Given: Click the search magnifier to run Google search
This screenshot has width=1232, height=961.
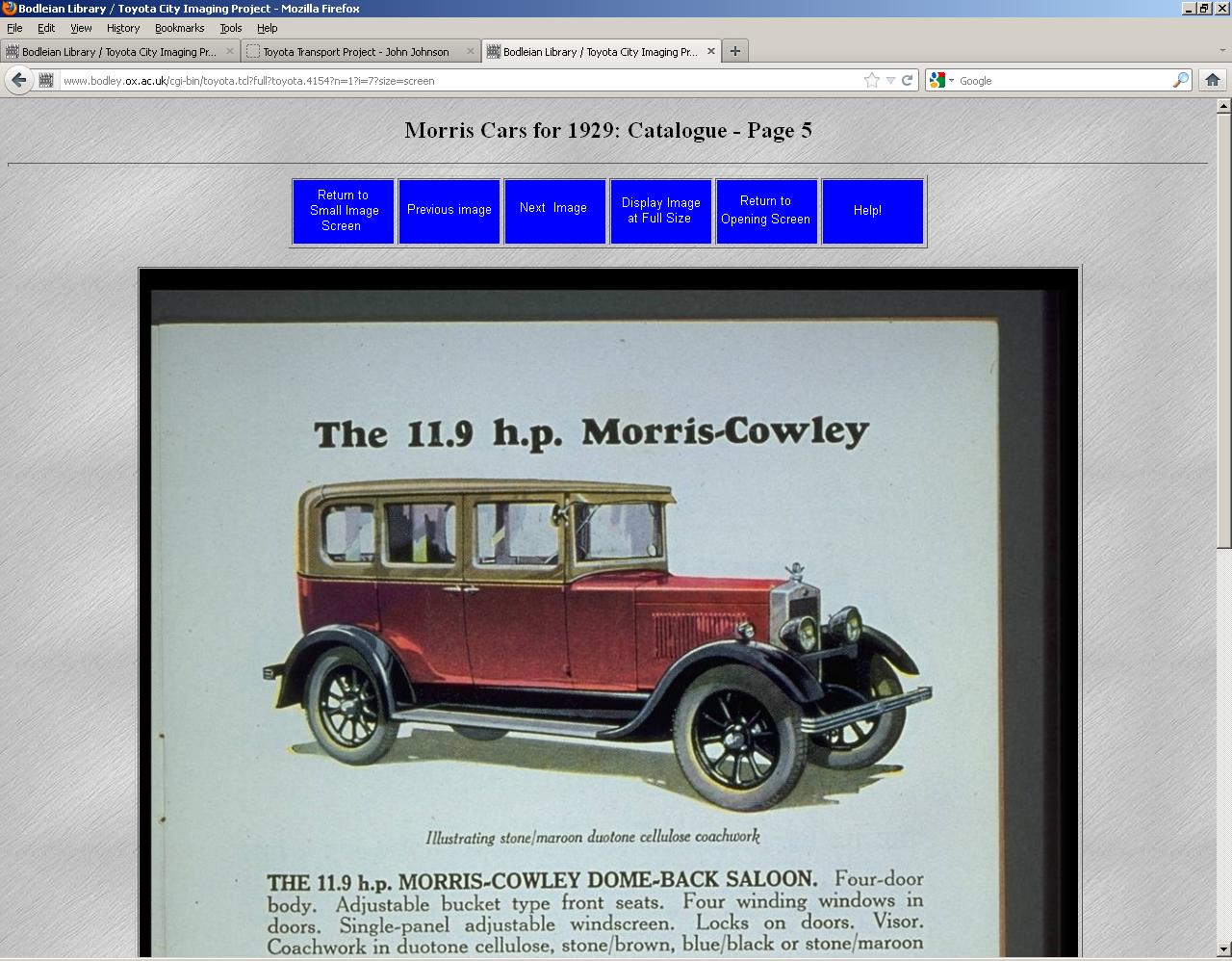Looking at the screenshot, I should 1183,81.
